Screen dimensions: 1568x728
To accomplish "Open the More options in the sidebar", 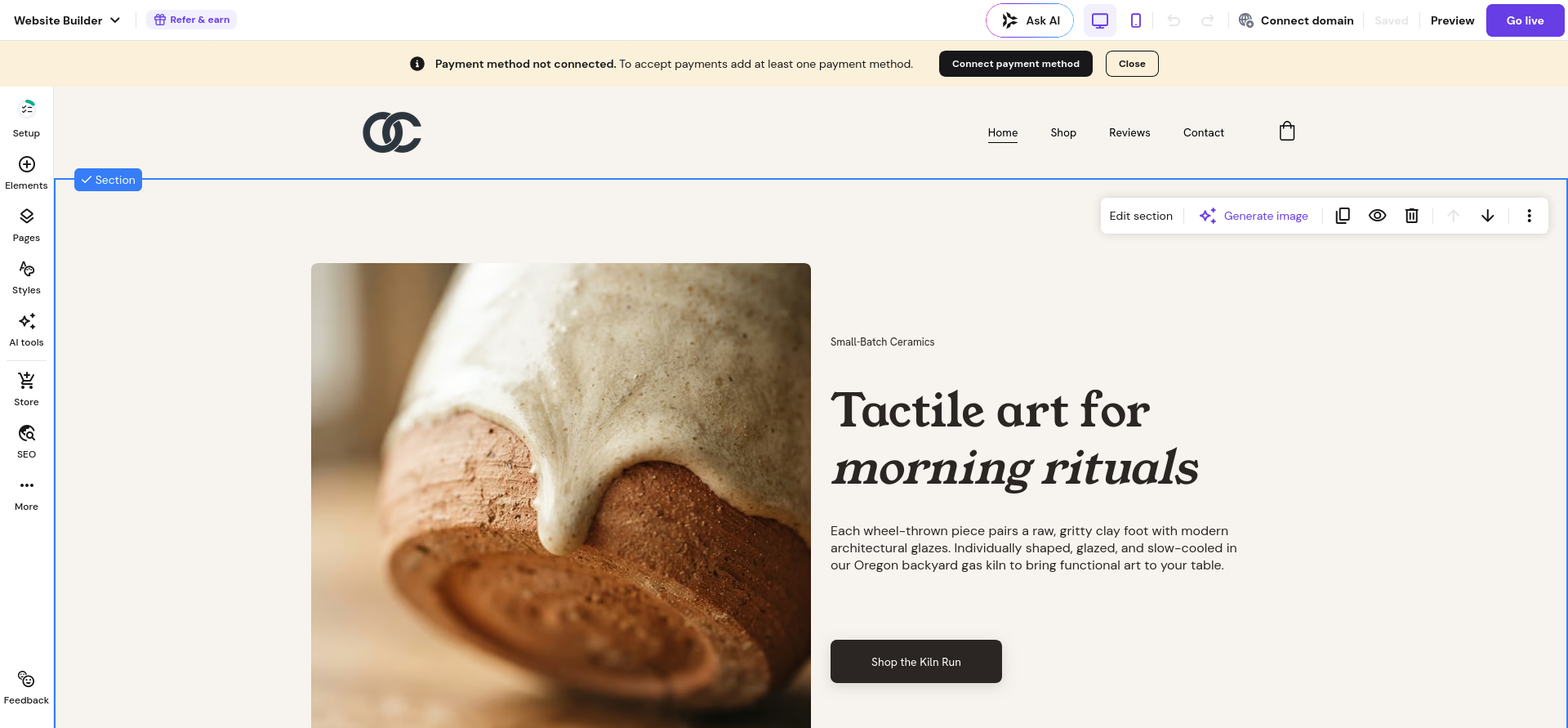I will pyautogui.click(x=26, y=494).
